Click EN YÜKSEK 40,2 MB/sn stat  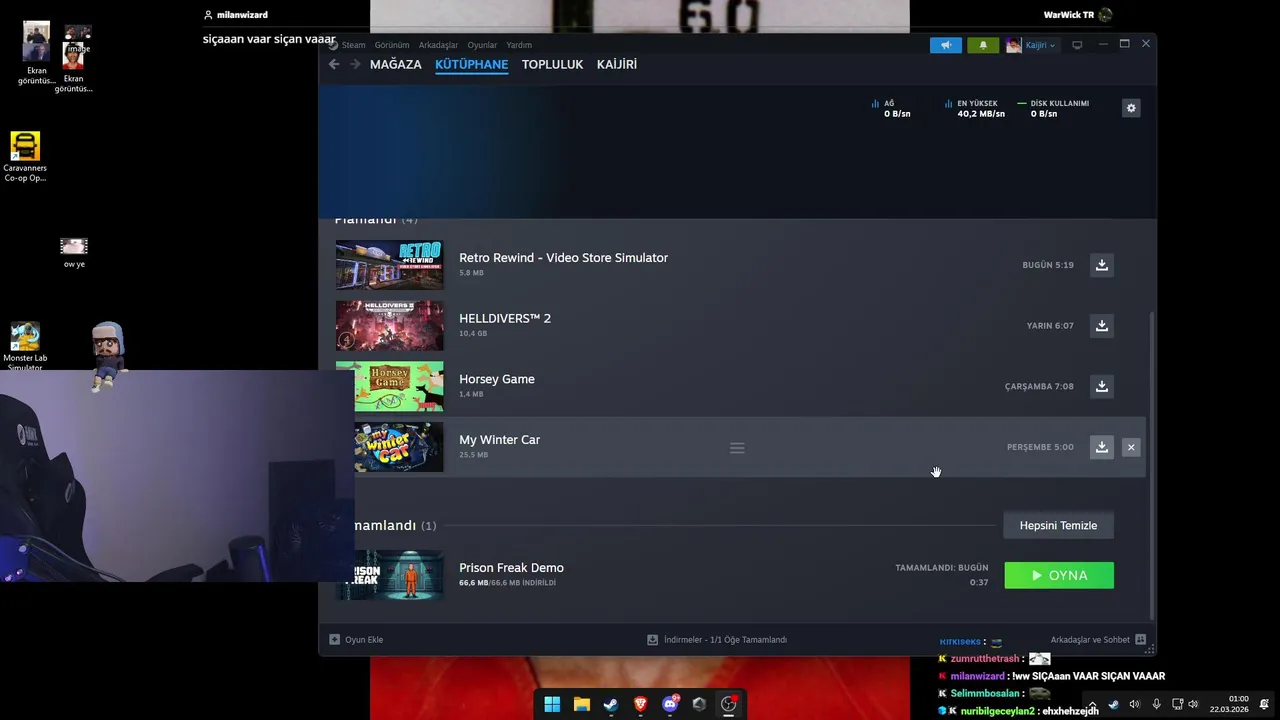pyautogui.click(x=975, y=108)
